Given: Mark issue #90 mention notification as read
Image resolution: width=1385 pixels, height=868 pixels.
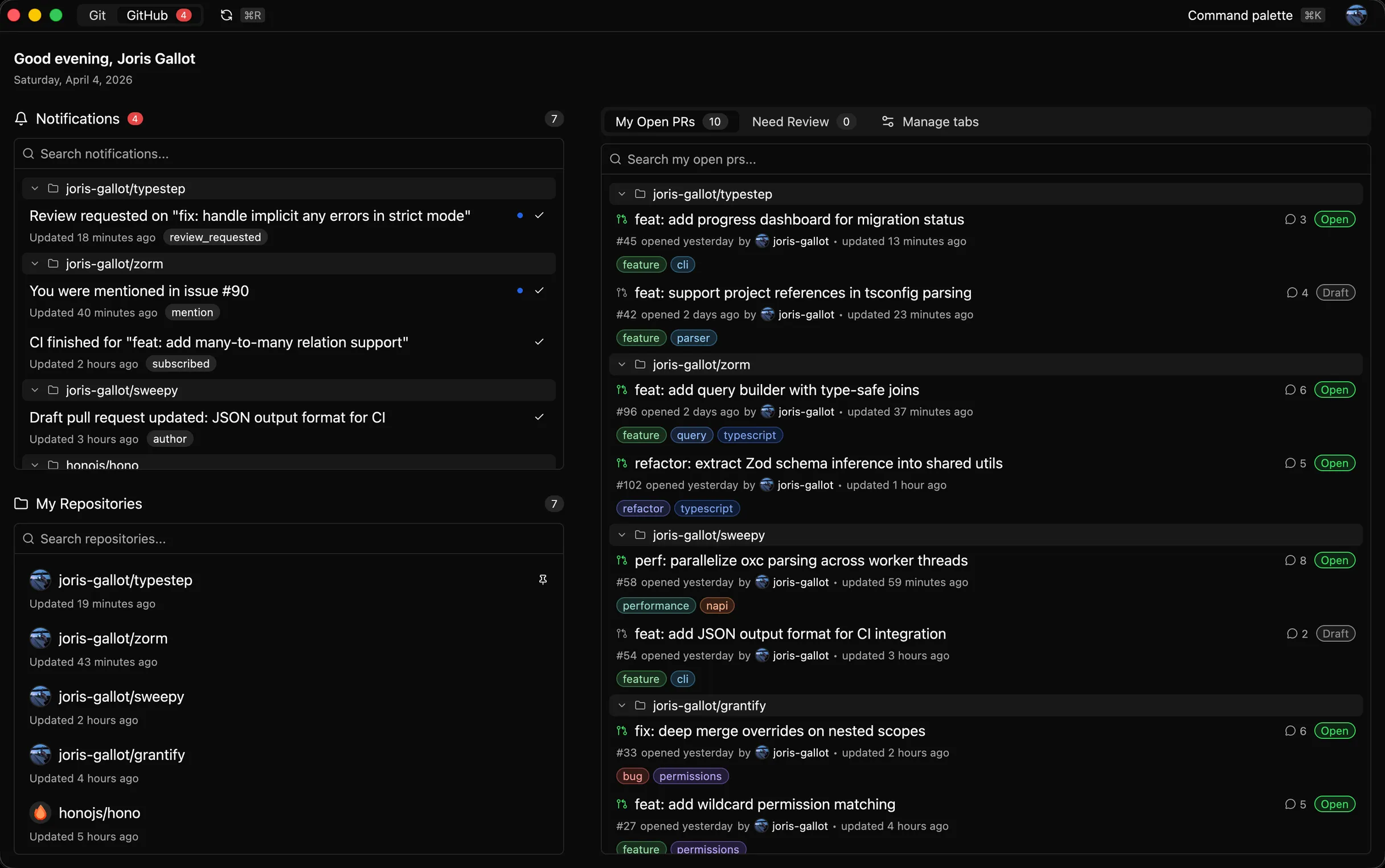Looking at the screenshot, I should (x=539, y=290).
